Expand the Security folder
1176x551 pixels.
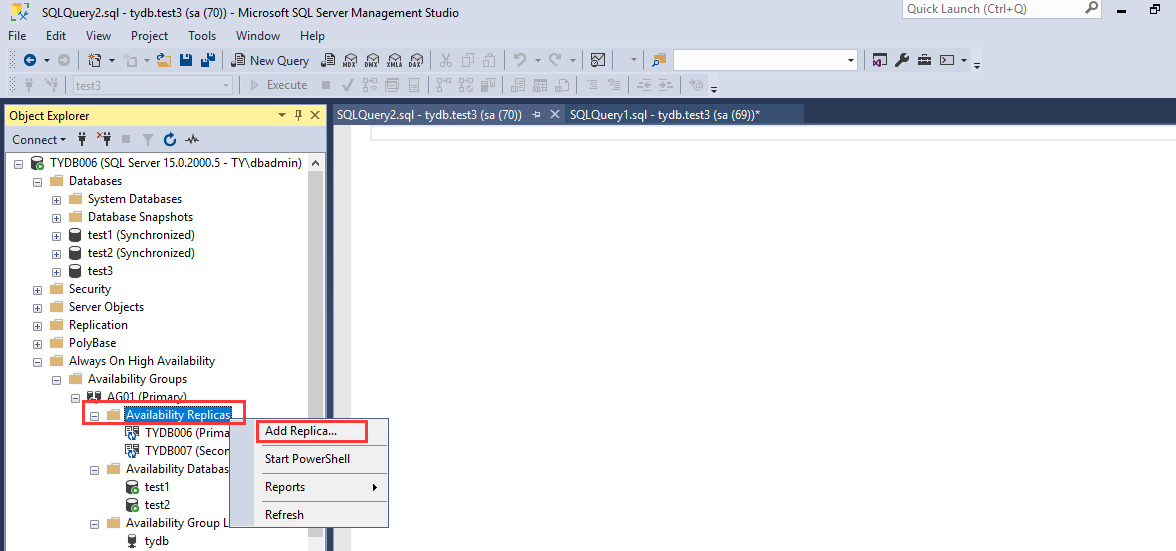pos(38,289)
